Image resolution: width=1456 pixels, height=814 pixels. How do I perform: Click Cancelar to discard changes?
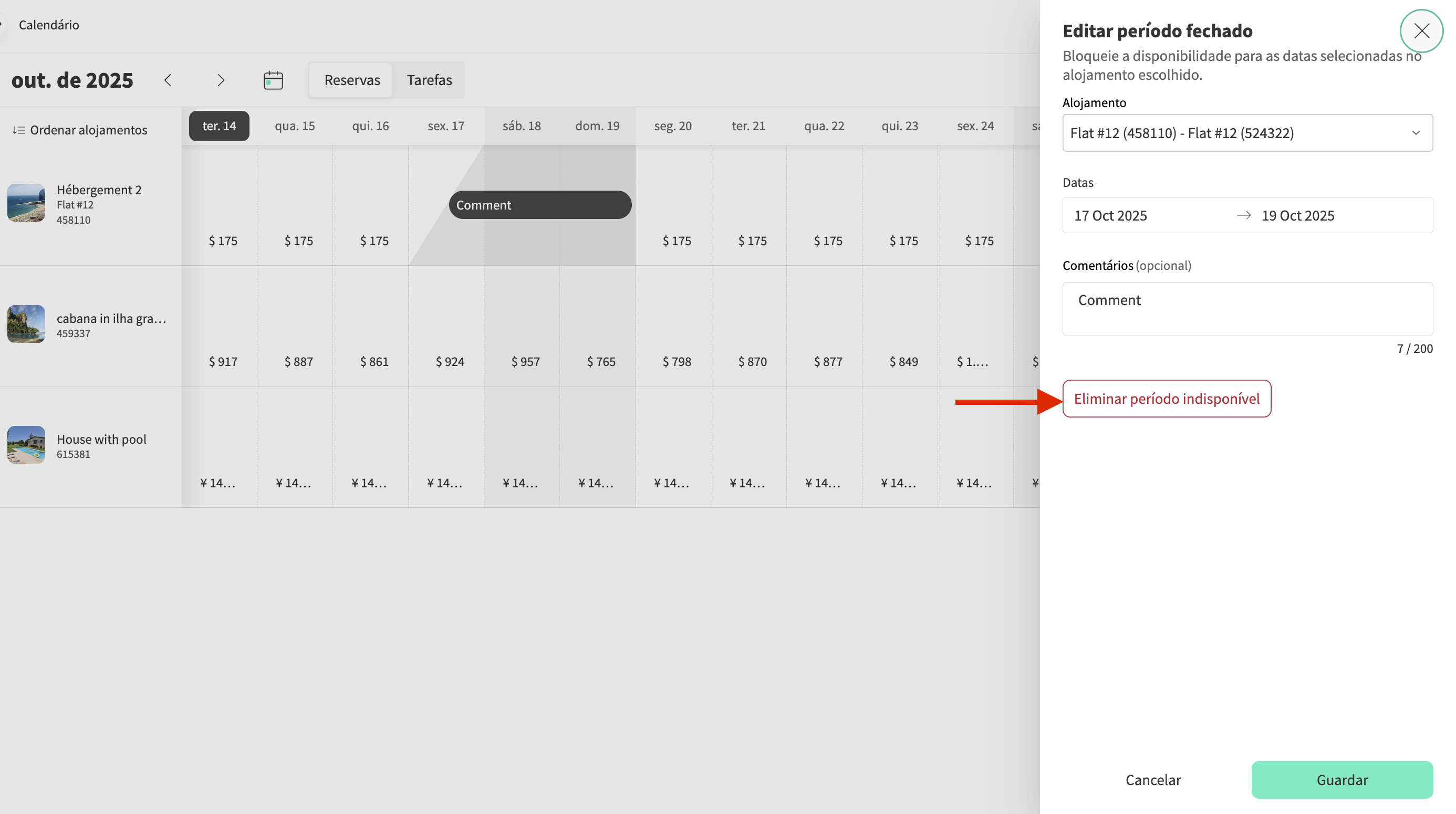pos(1152,779)
